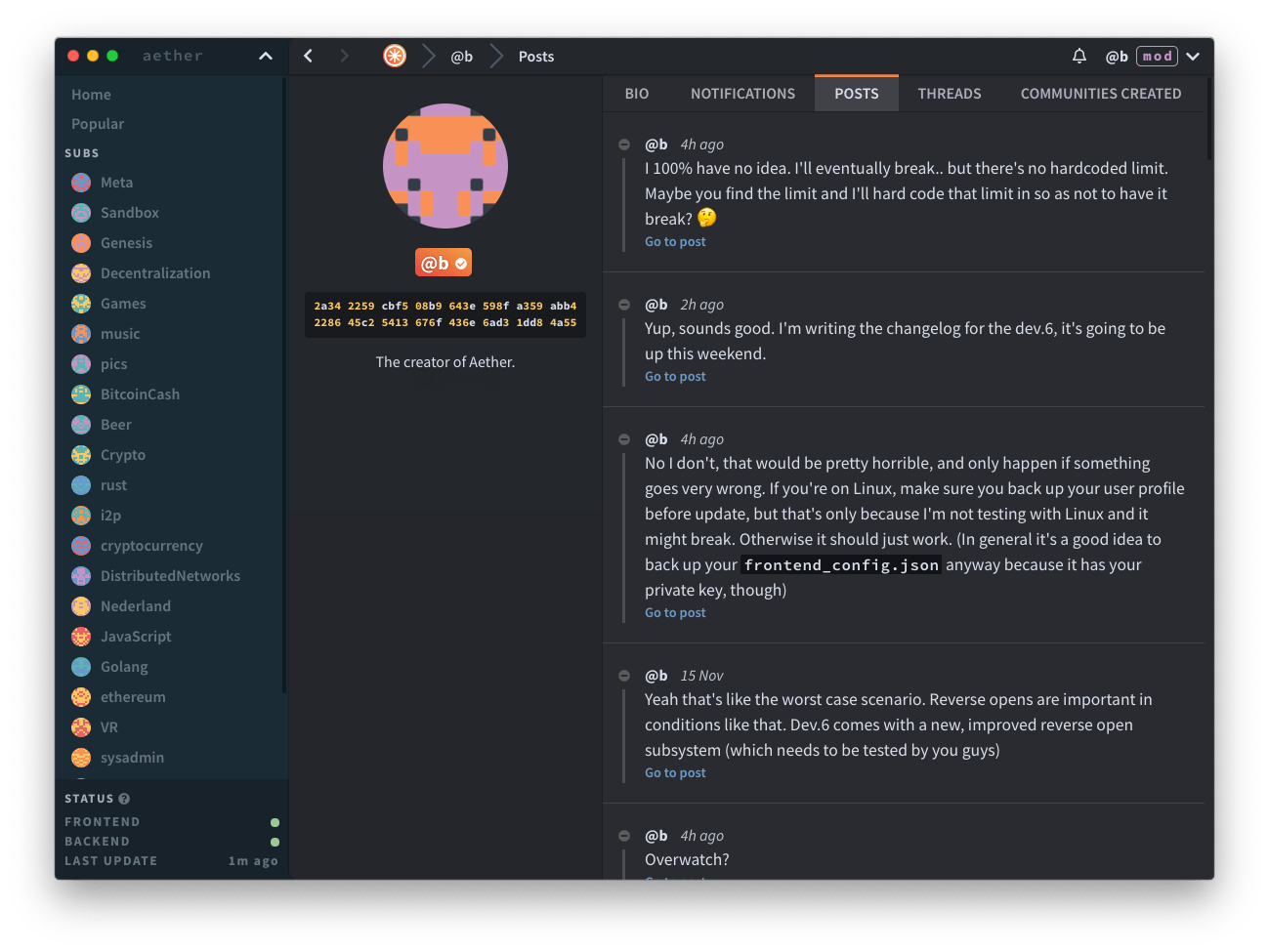
Task: Select the key fingerprint hash block
Action: pos(445,314)
